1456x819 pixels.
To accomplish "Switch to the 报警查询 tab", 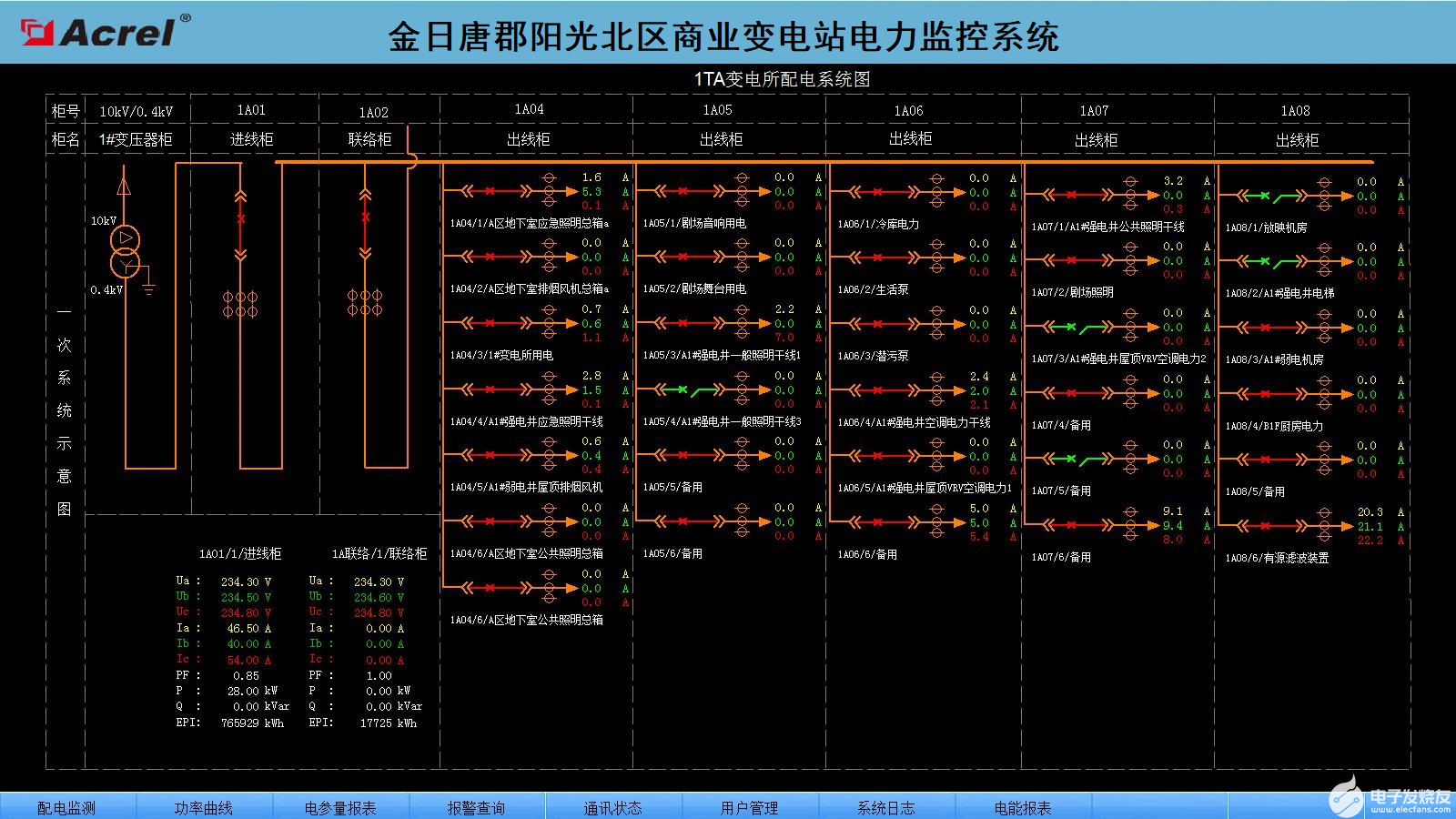I will [477, 806].
